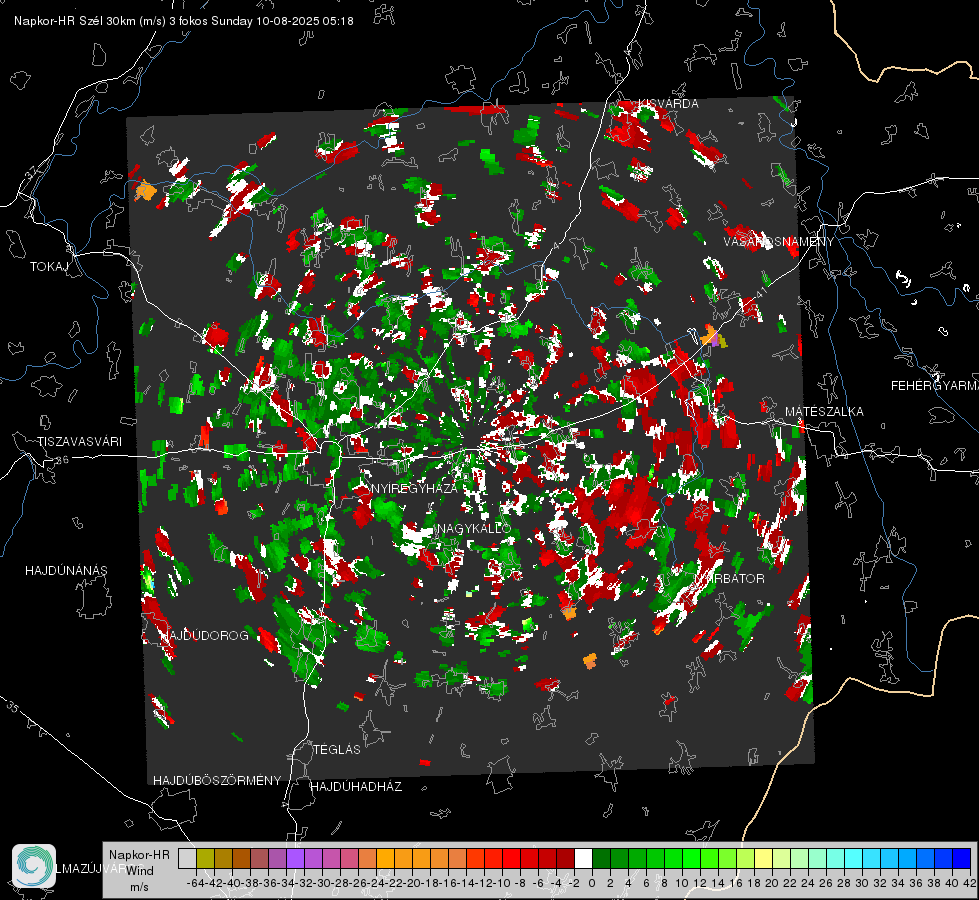Click the FEHÉRGYARMAT label at right edge

934,386
